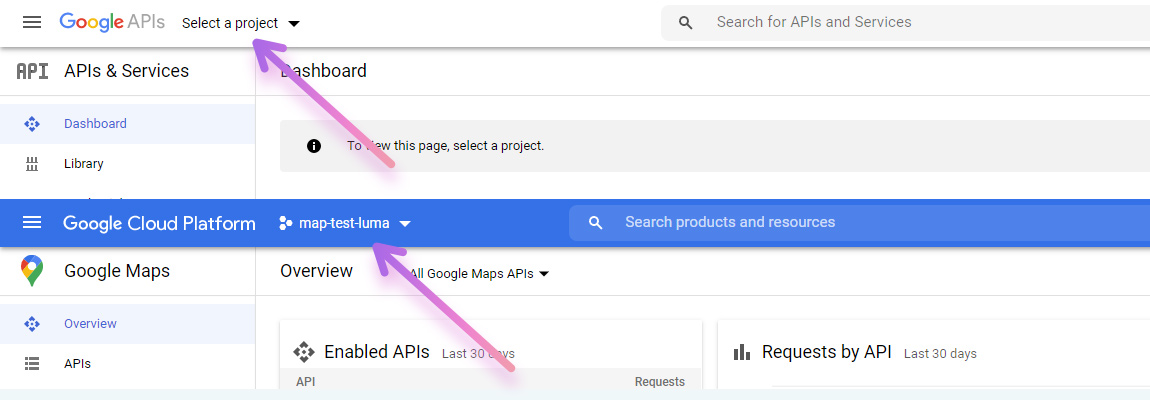This screenshot has width=1150, height=400.
Task: Click the Overview sidebar icon
Action: tap(32, 324)
